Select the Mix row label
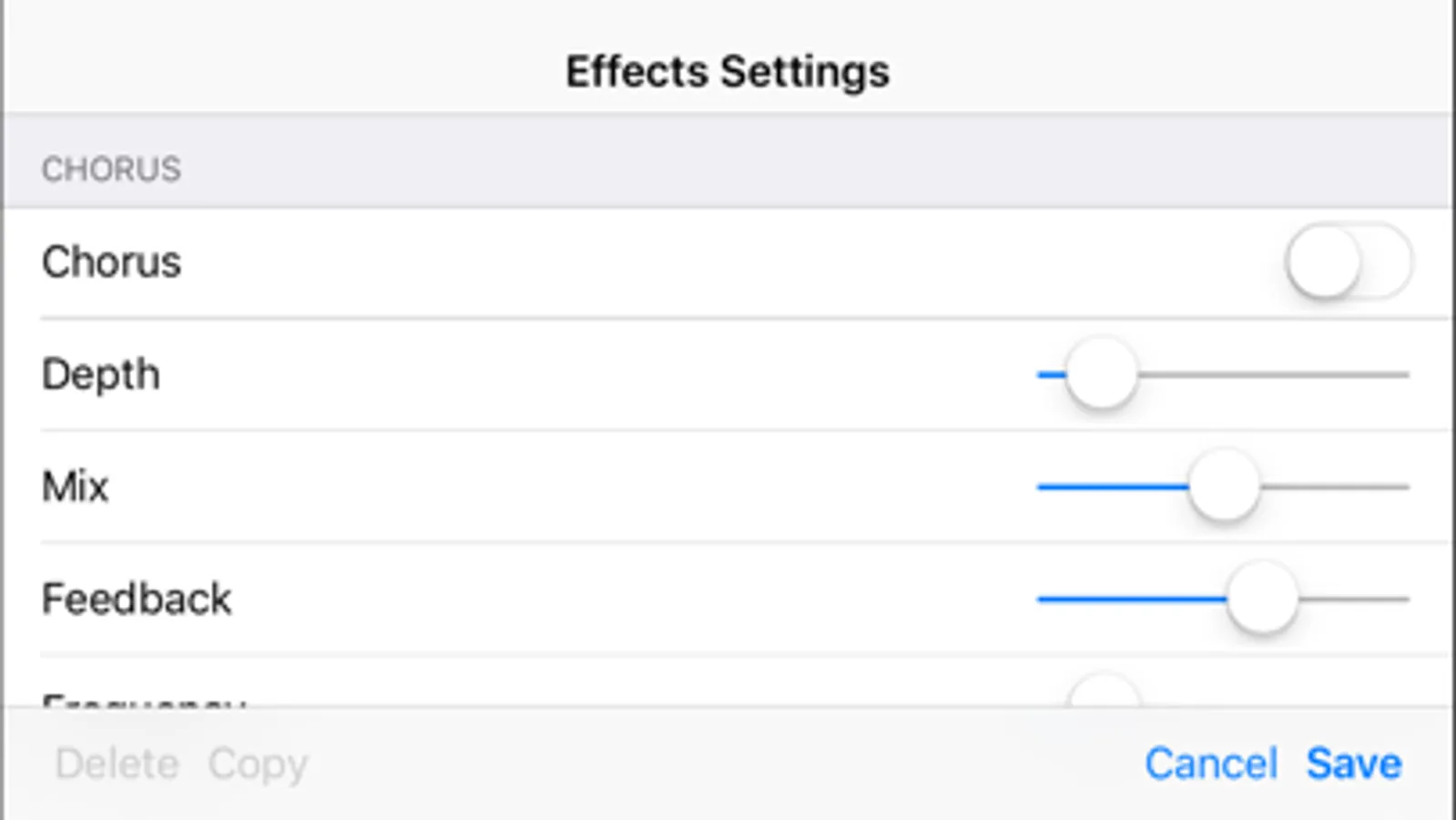The height and width of the screenshot is (820, 1456). point(76,487)
